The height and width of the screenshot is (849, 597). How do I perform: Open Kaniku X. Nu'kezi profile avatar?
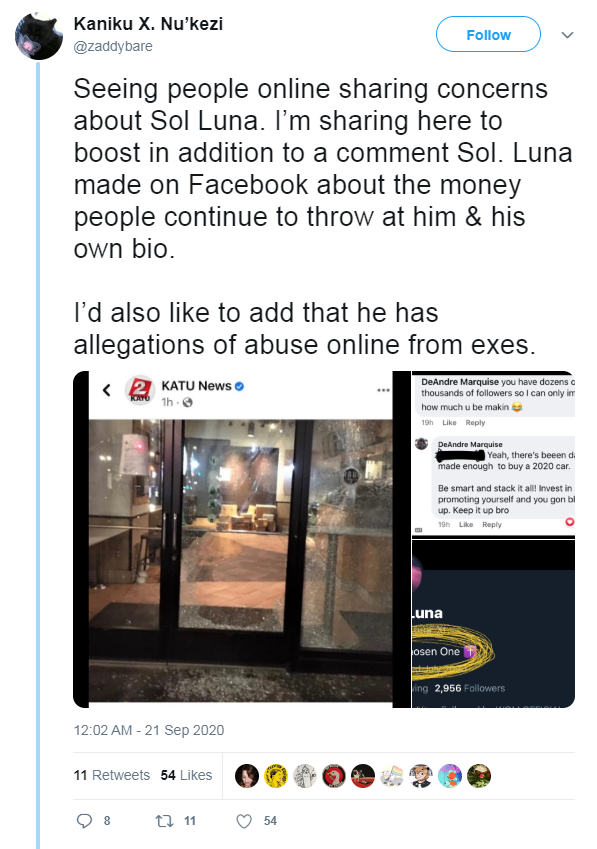tap(38, 36)
